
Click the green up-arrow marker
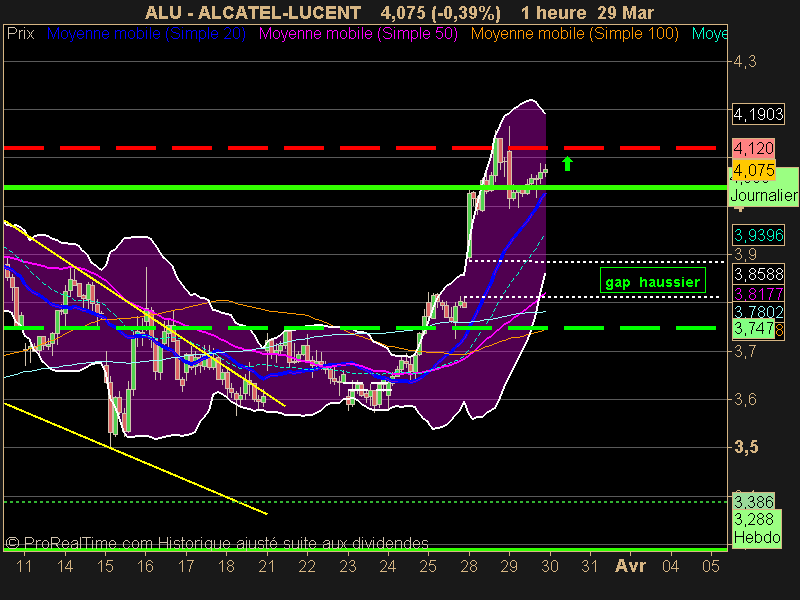tap(567, 164)
